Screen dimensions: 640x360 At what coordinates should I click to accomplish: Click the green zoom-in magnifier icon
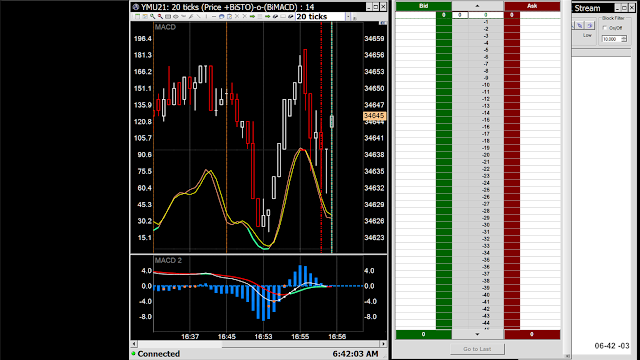(x=153, y=16)
